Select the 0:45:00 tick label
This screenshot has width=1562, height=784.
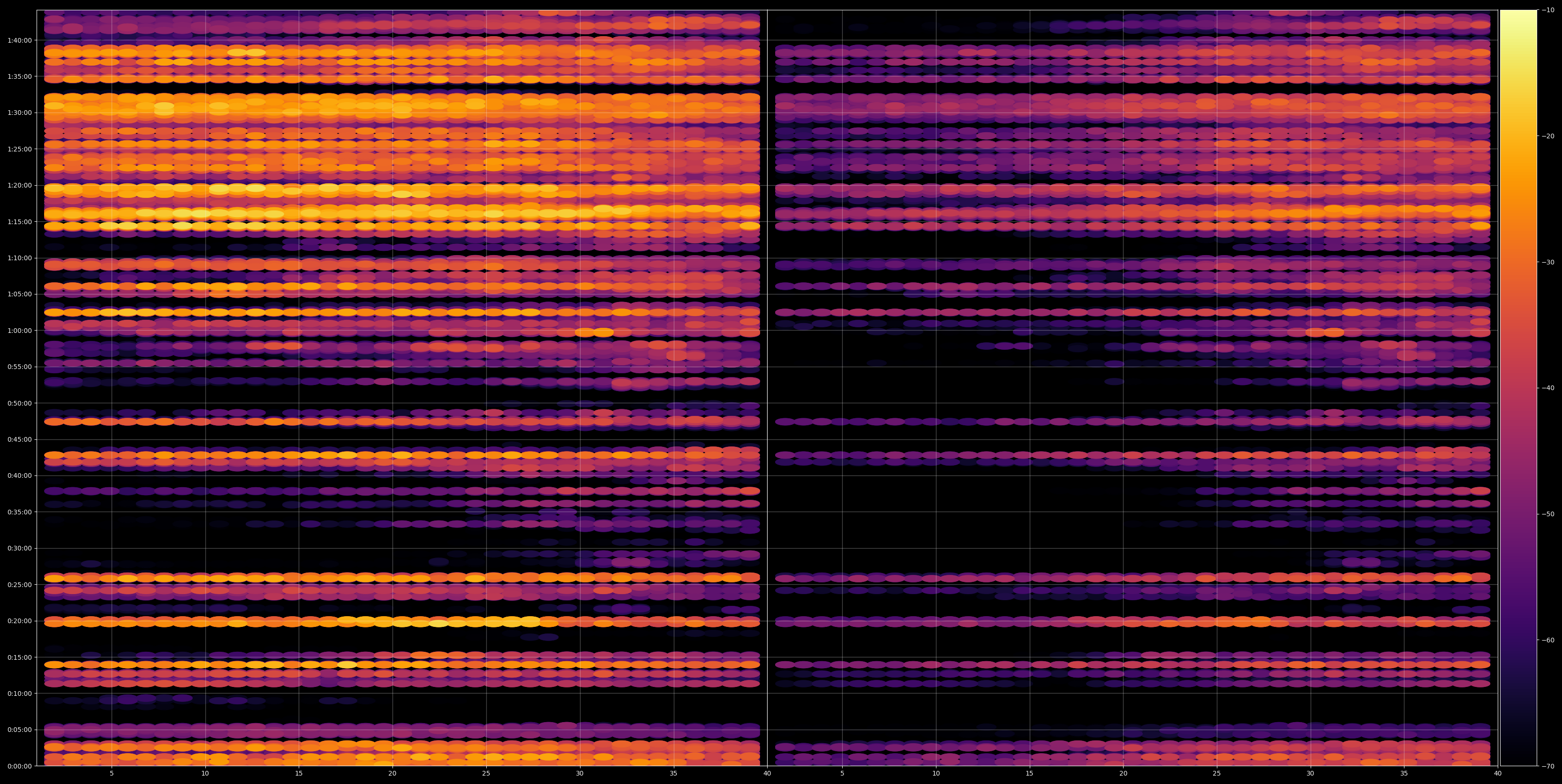tap(19, 439)
